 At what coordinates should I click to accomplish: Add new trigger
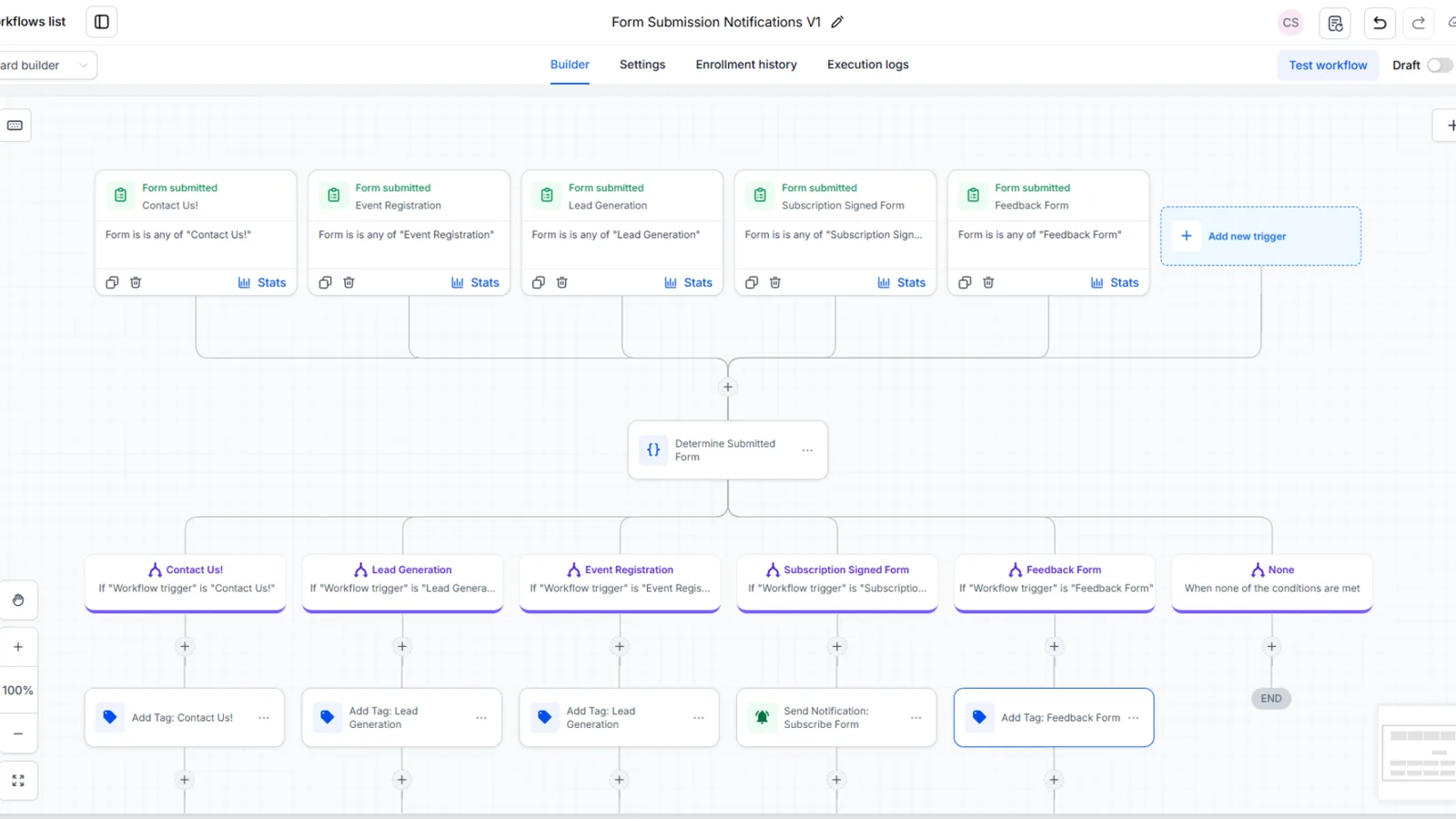point(1260,237)
